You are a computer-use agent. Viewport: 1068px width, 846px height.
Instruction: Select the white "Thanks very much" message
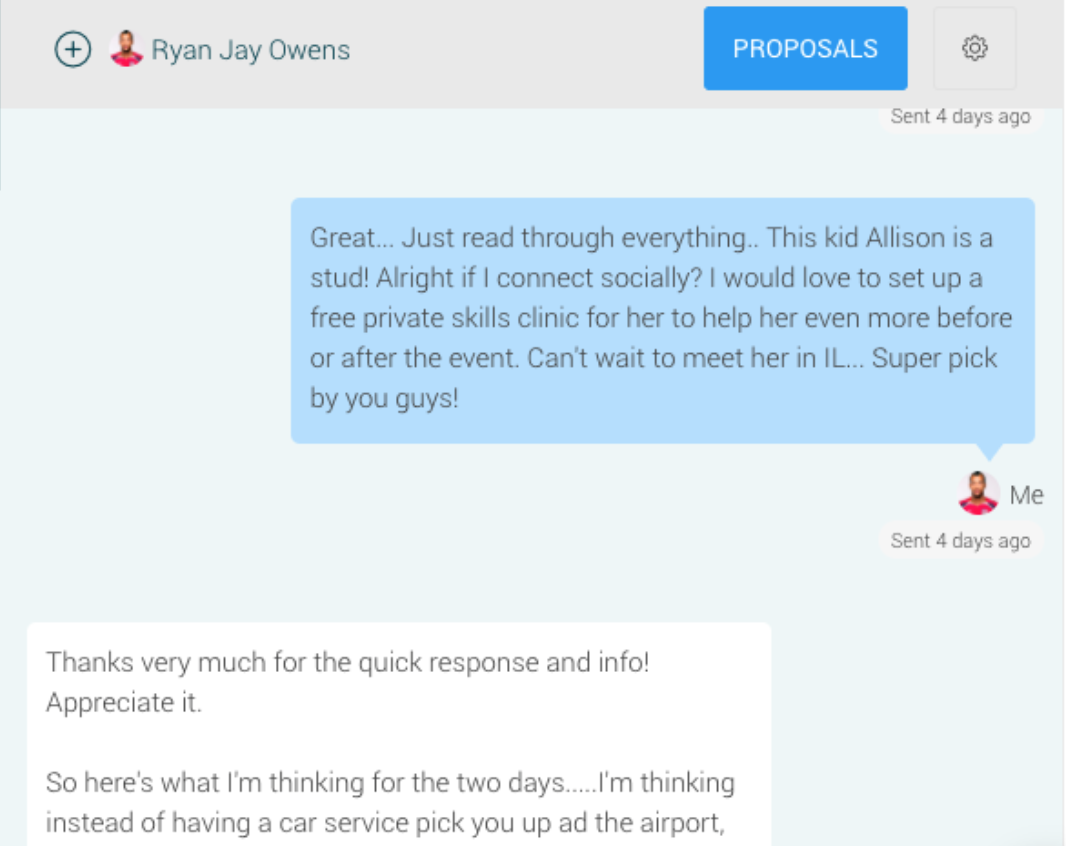point(398,730)
